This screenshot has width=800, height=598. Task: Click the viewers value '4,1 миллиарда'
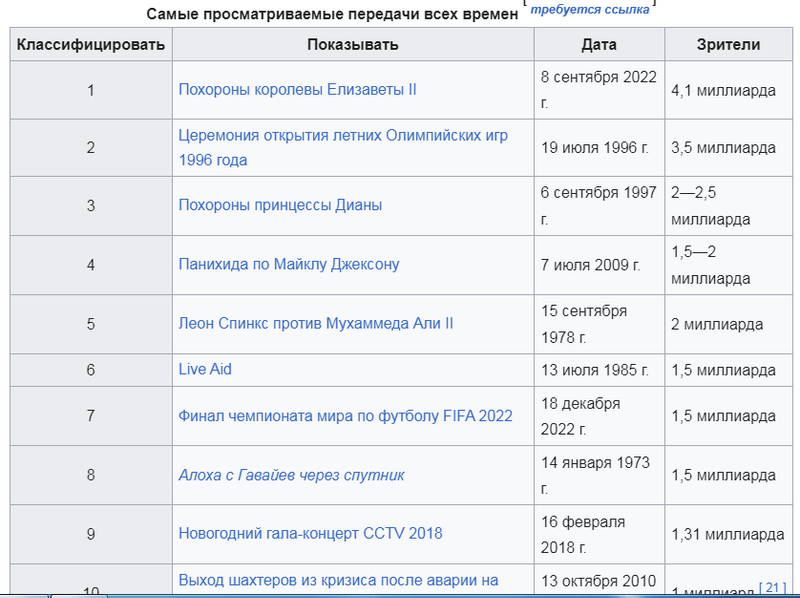point(723,90)
